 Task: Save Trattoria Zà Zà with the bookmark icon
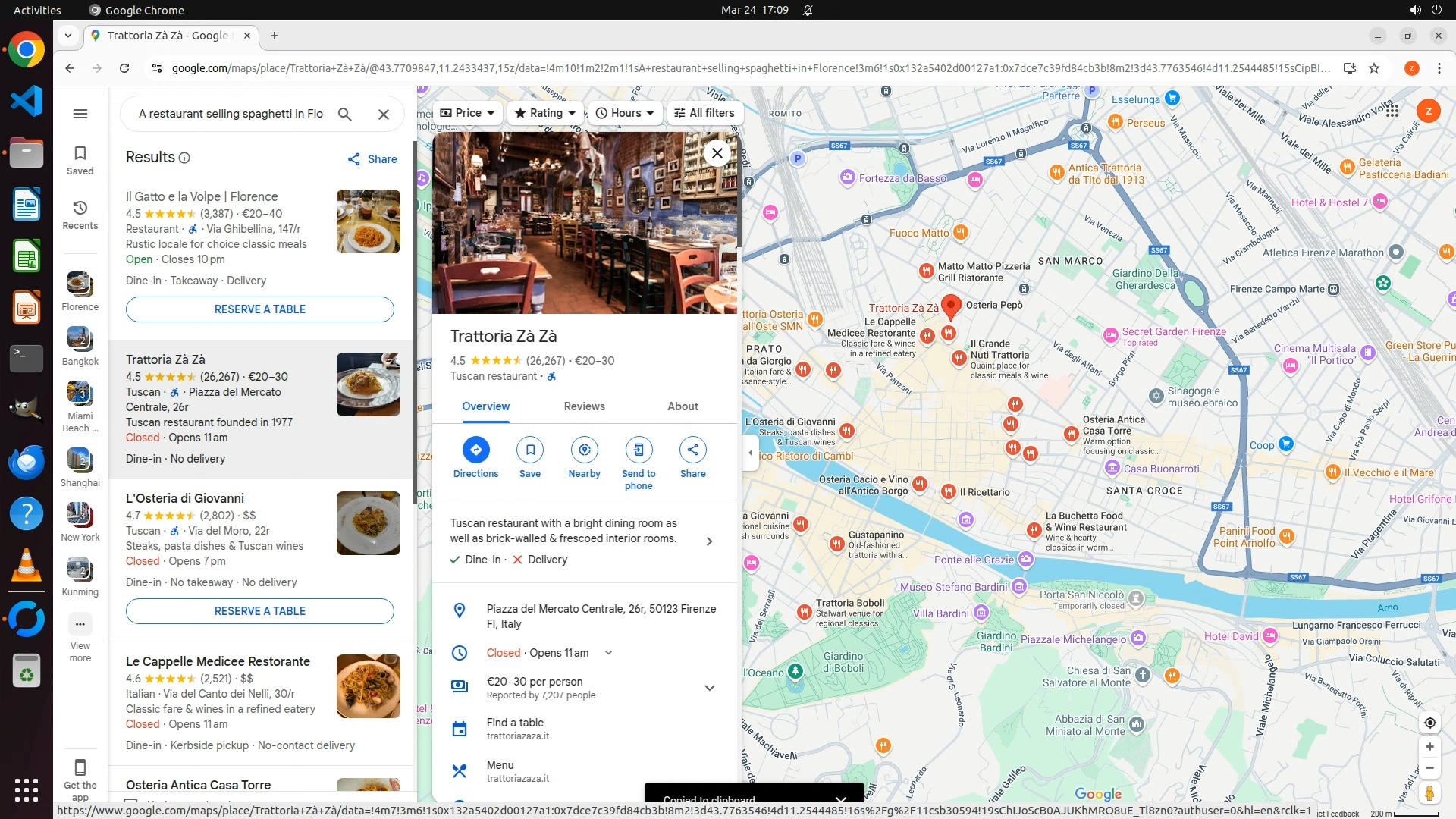530,450
